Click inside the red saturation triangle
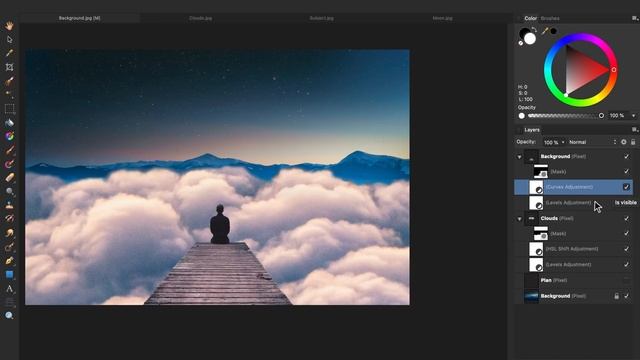 [582, 70]
